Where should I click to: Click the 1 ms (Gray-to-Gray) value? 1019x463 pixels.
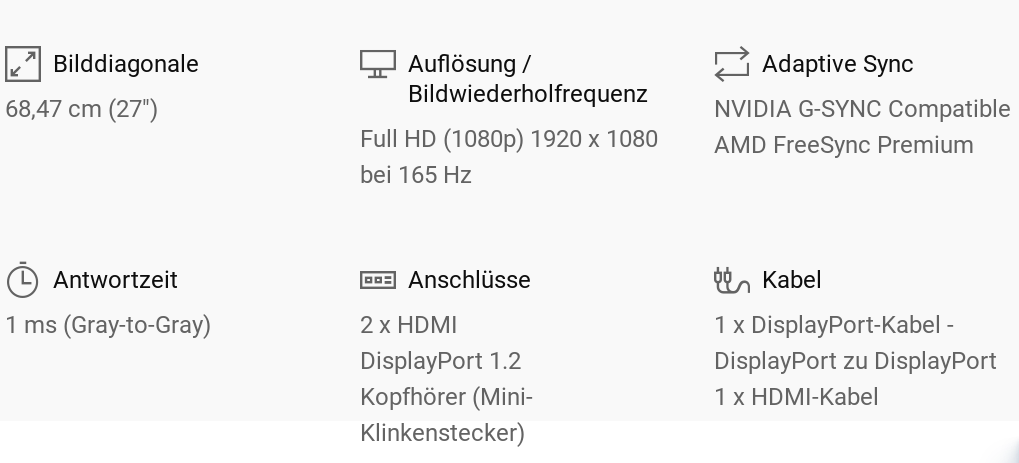(x=108, y=325)
